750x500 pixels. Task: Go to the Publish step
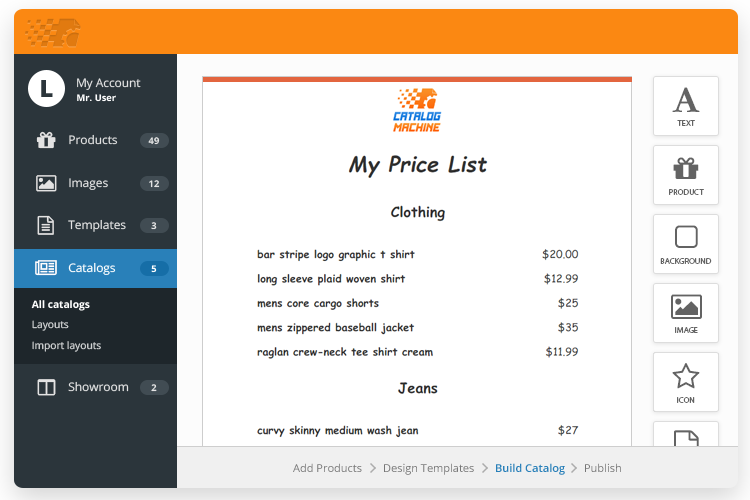pos(603,468)
